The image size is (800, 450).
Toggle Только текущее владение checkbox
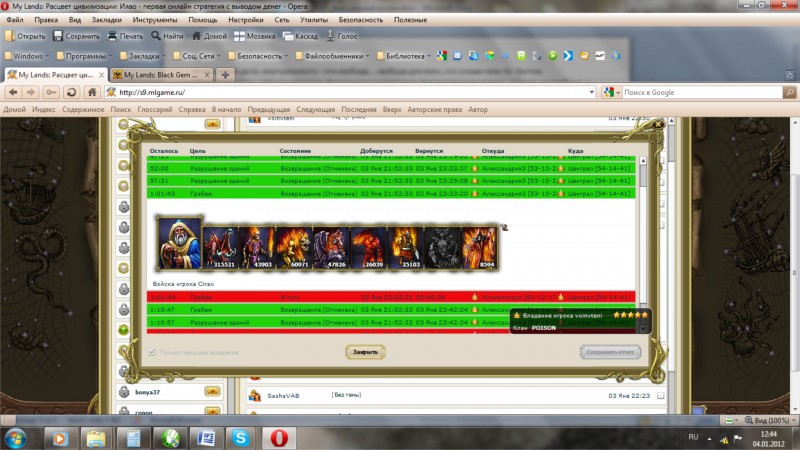pos(152,352)
